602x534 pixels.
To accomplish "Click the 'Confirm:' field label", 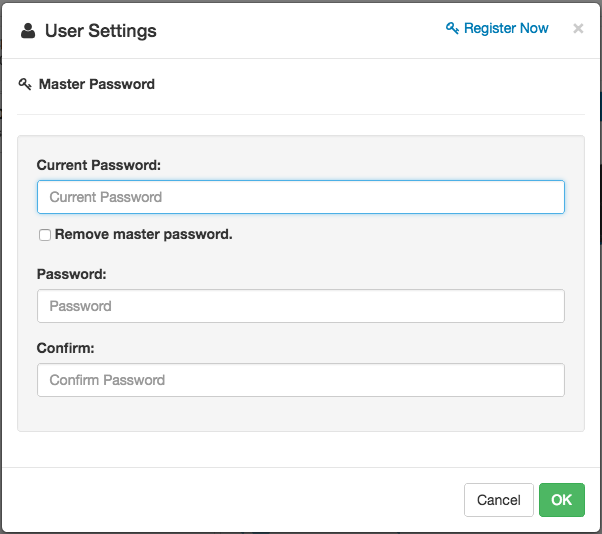I will tap(65, 348).
